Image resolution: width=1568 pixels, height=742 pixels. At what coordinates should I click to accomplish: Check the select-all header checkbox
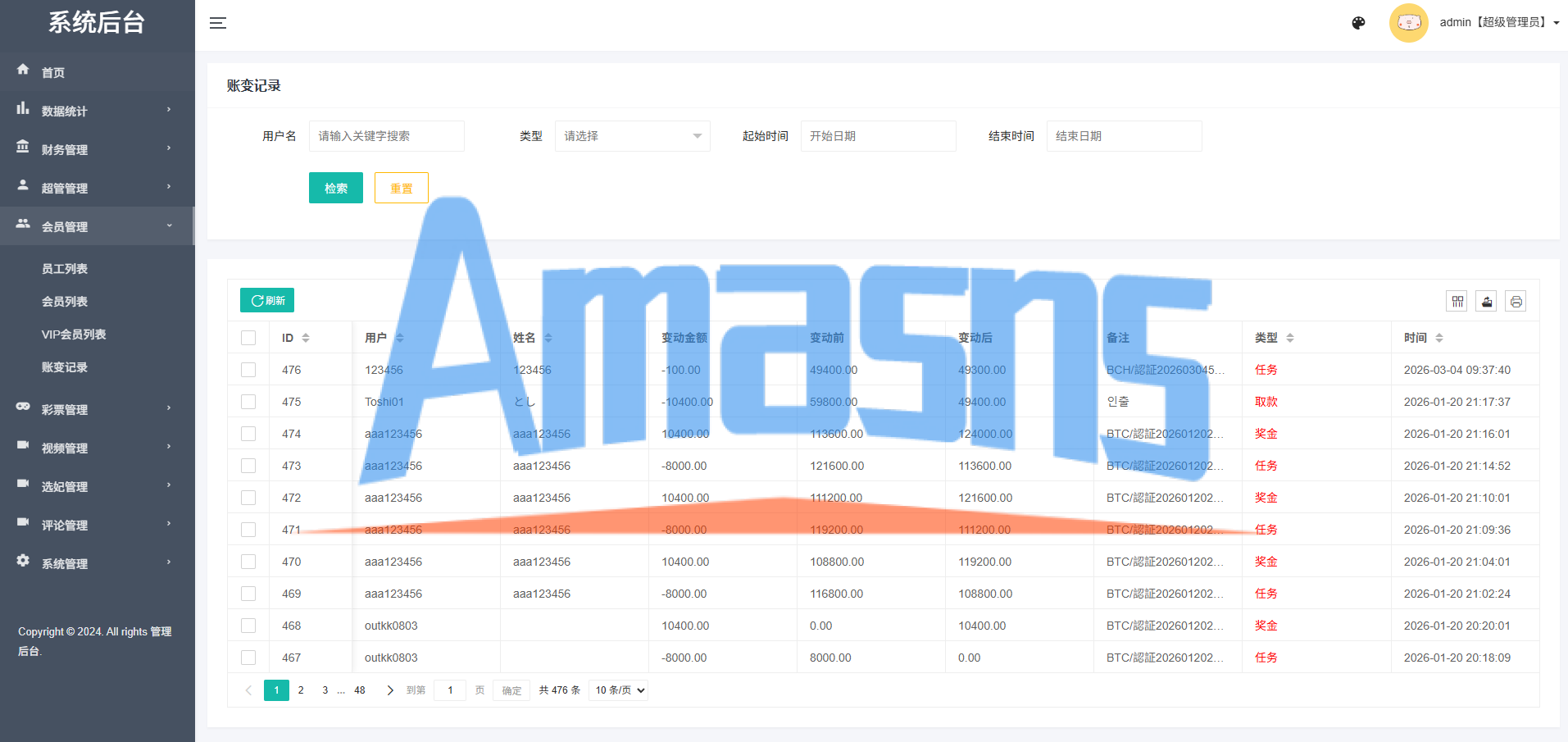coord(248,338)
